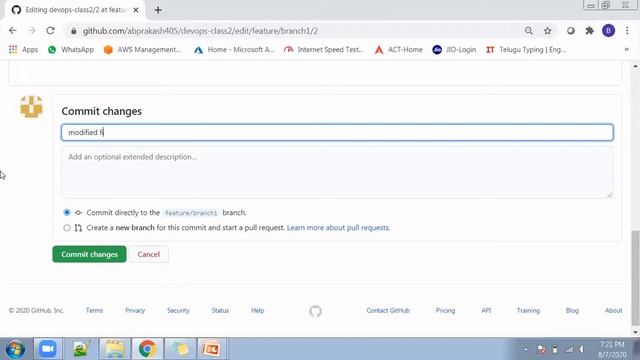The height and width of the screenshot is (360, 640).
Task: Click the browser back arrow
Action: 13,31
